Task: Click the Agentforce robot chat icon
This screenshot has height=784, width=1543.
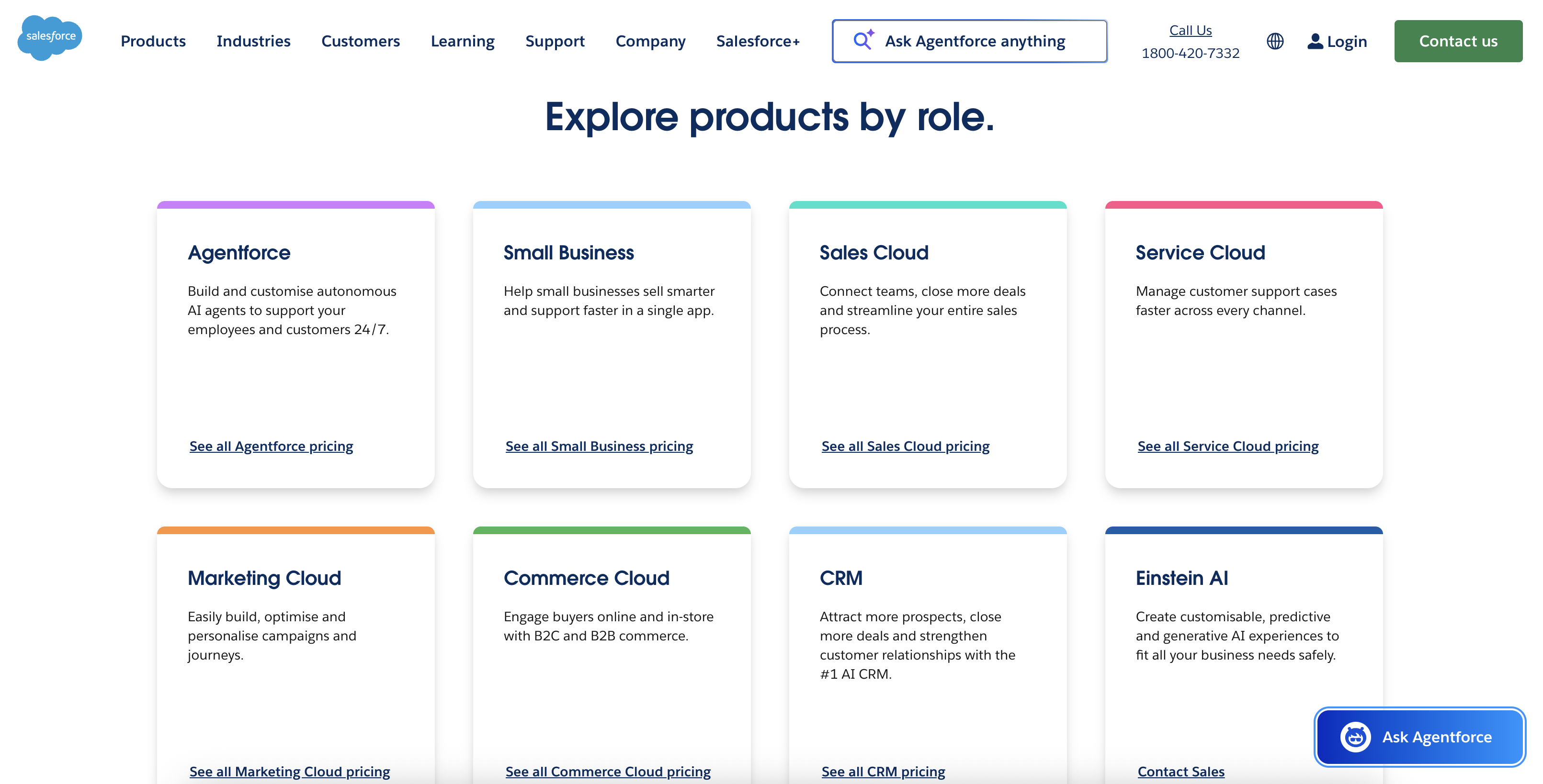Action: point(1355,737)
